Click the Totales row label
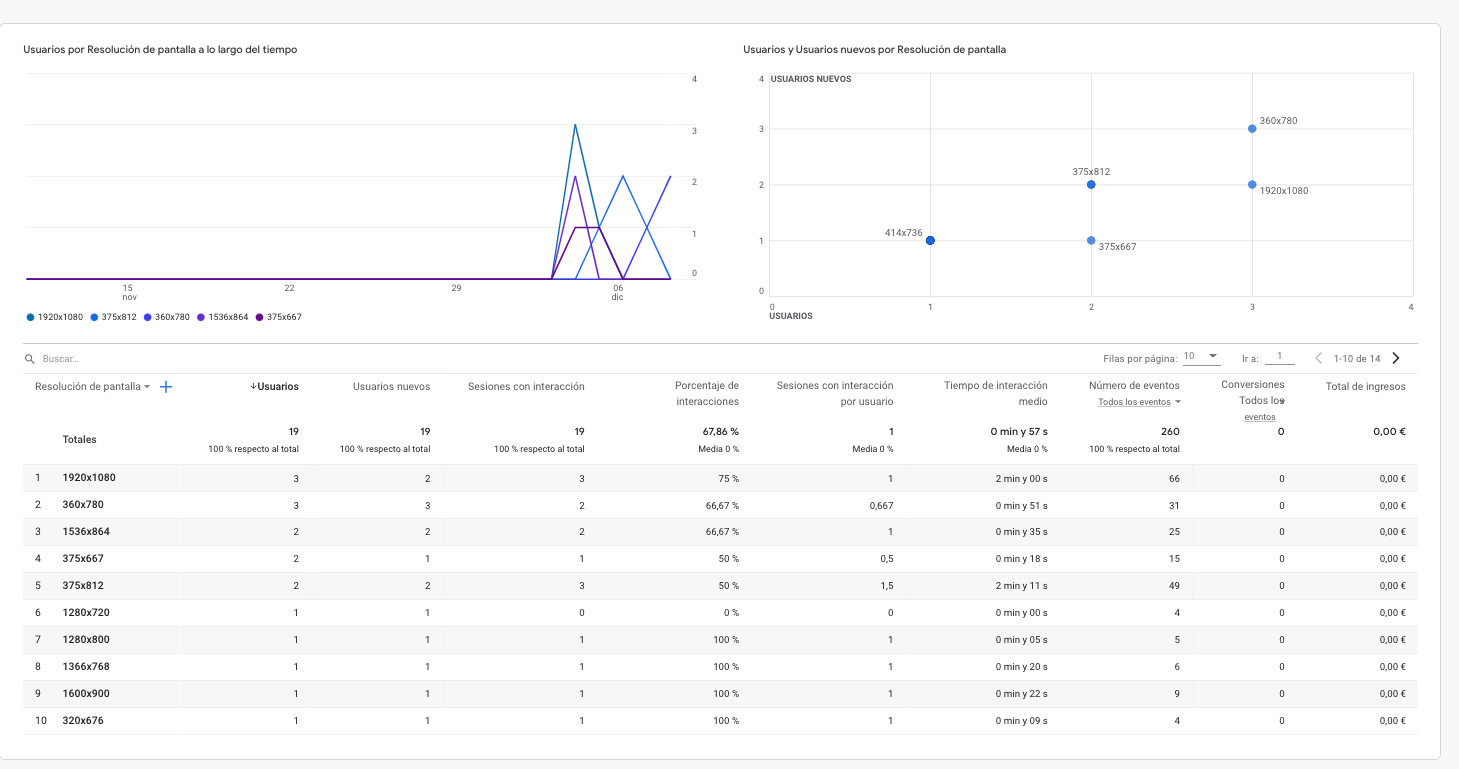This screenshot has width=1459, height=769. tap(80, 439)
